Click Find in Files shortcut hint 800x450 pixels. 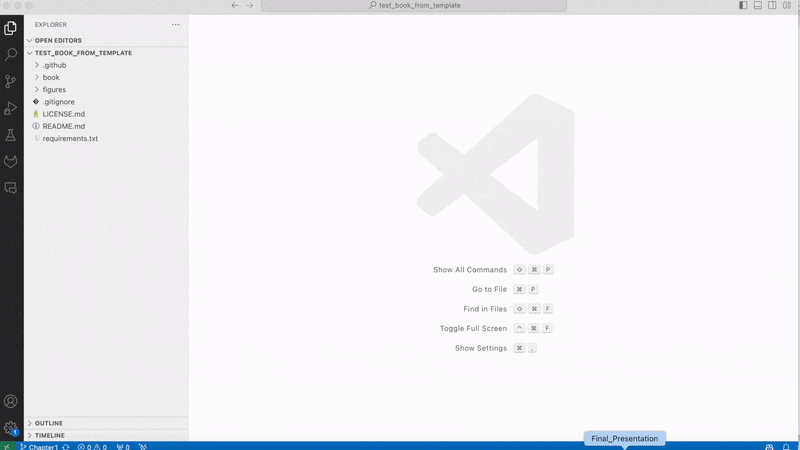click(508, 309)
